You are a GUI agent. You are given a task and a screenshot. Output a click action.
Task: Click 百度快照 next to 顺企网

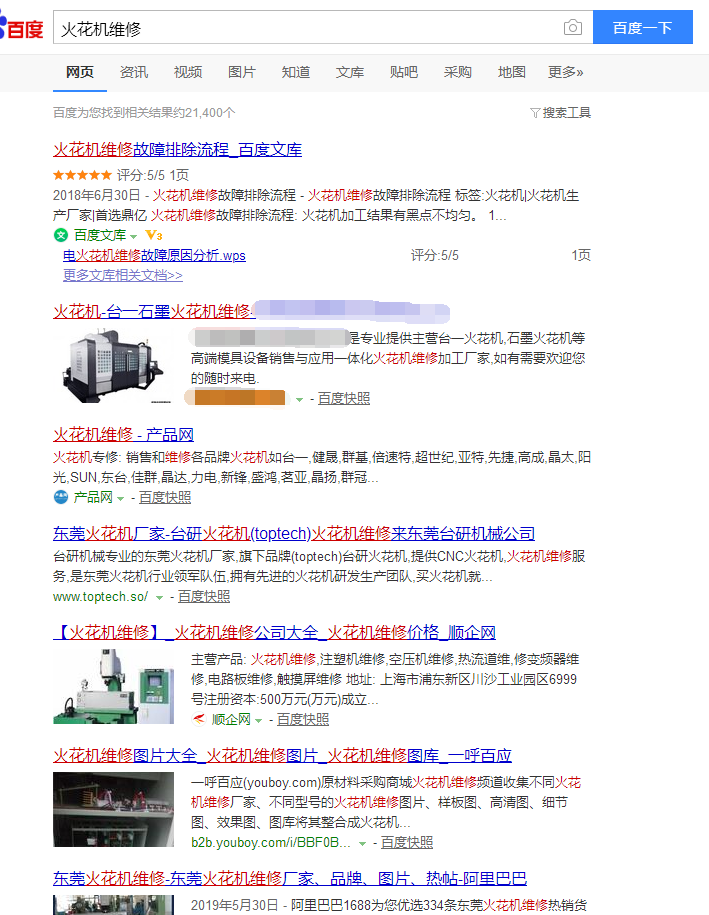303,720
